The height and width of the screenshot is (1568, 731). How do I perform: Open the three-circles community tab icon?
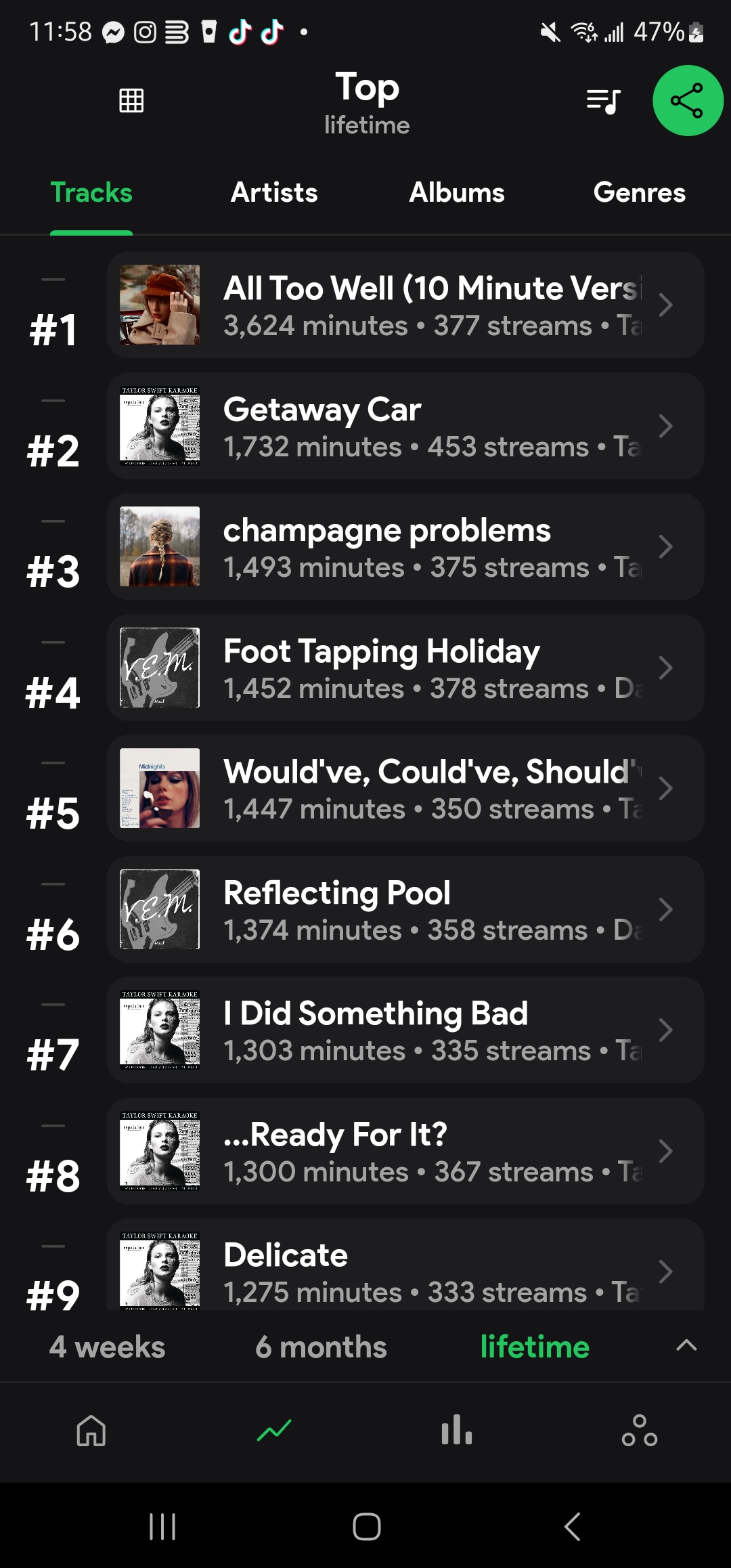(640, 1431)
